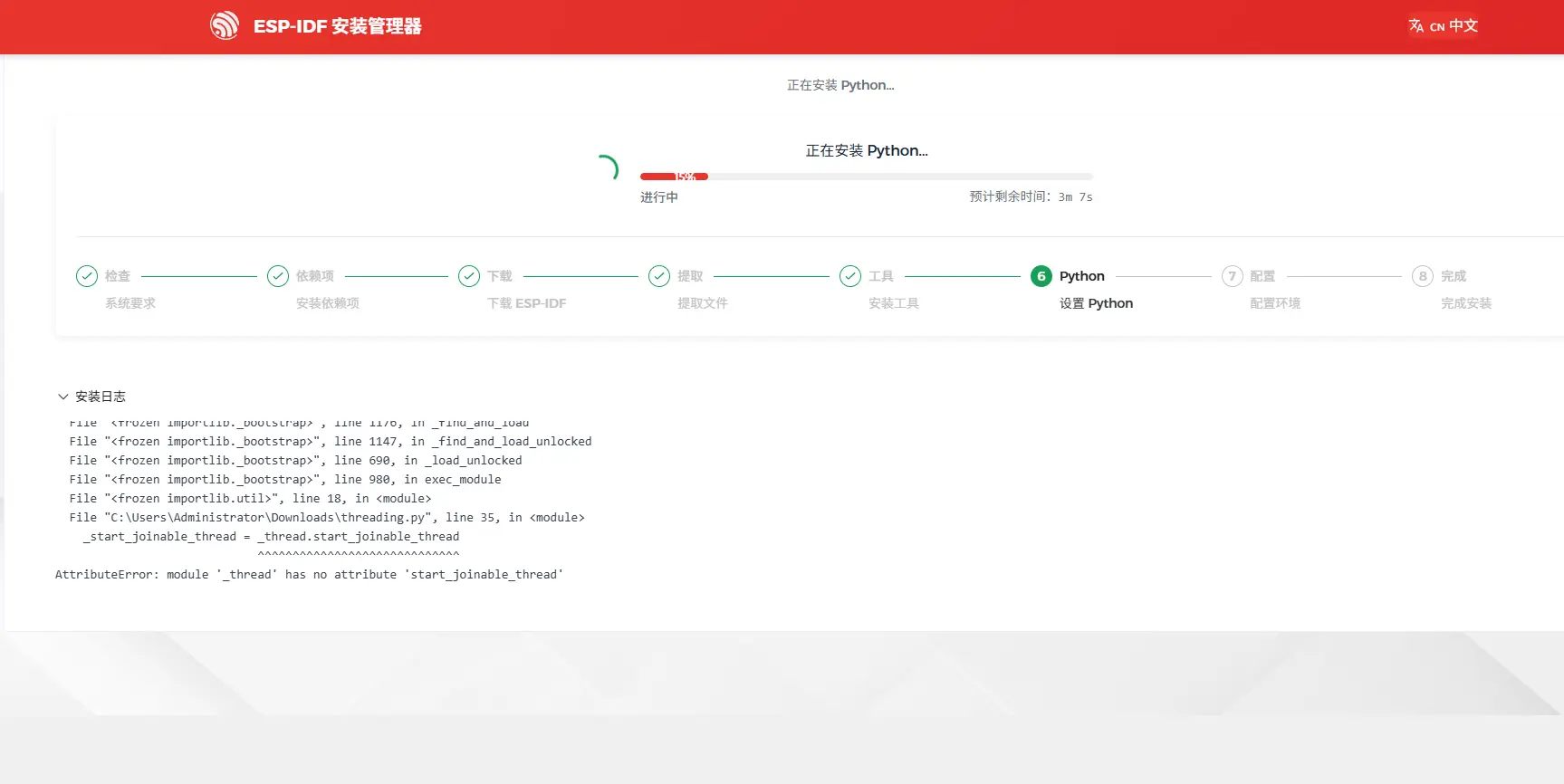Viewport: 1564px width, 784px height.
Task: Click the ESP-IDF 安装管理器 title
Action: pyautogui.click(x=338, y=26)
